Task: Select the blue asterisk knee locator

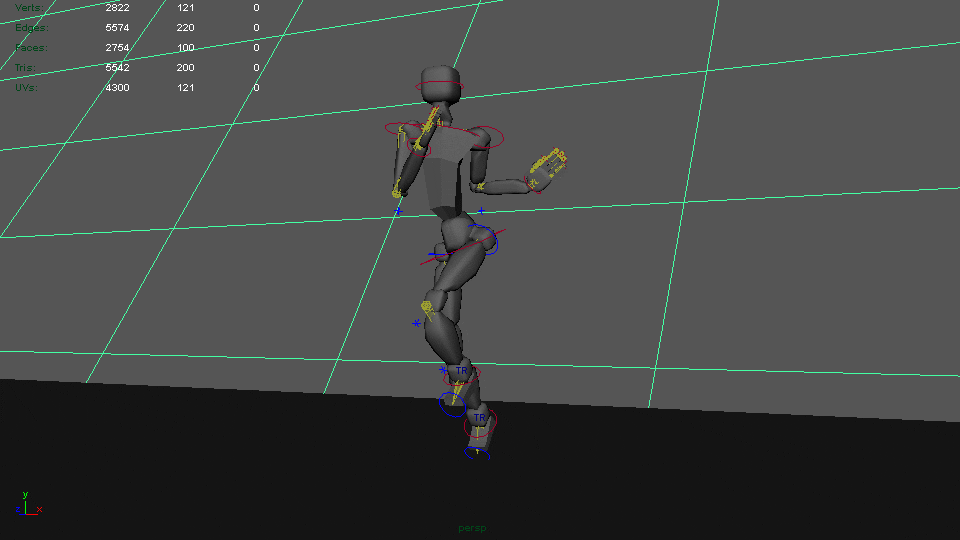Action: pyautogui.click(x=416, y=323)
